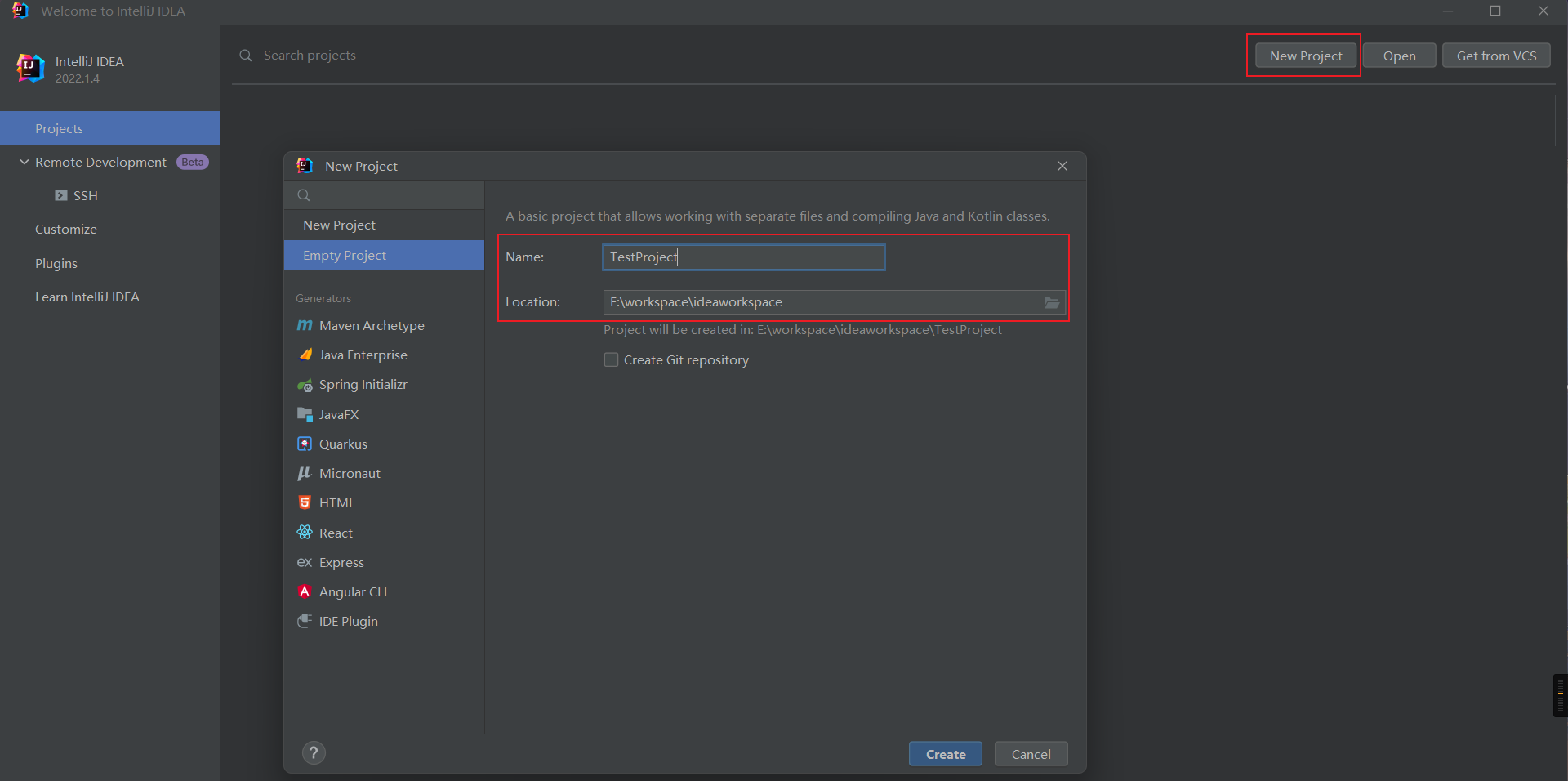1568x781 pixels.
Task: Close the New Project dialog
Action: [1062, 166]
